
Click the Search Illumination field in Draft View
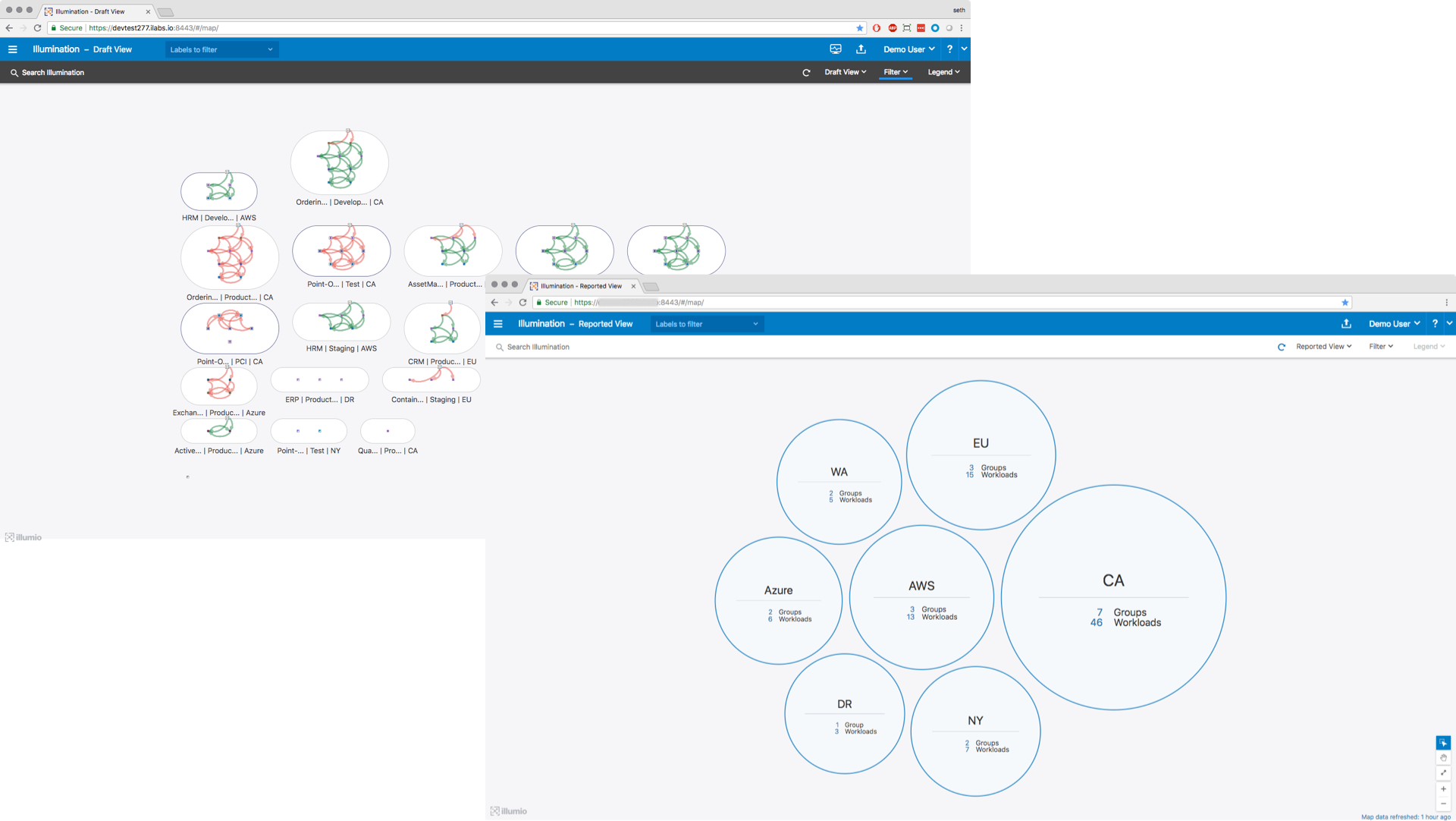[x=53, y=73]
